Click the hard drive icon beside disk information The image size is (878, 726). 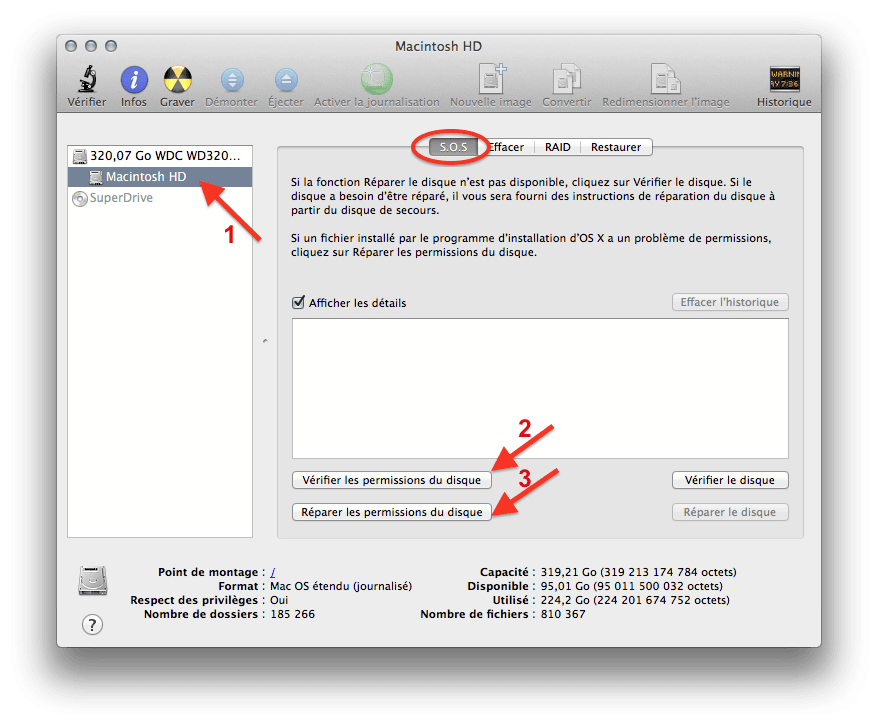[93, 580]
